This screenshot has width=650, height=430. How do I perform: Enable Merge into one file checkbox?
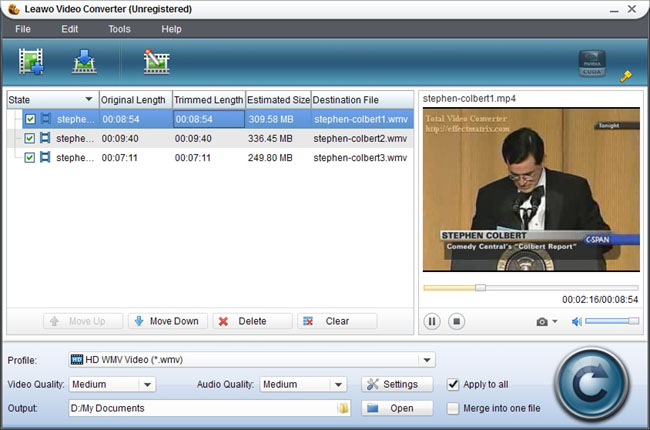[x=453, y=408]
